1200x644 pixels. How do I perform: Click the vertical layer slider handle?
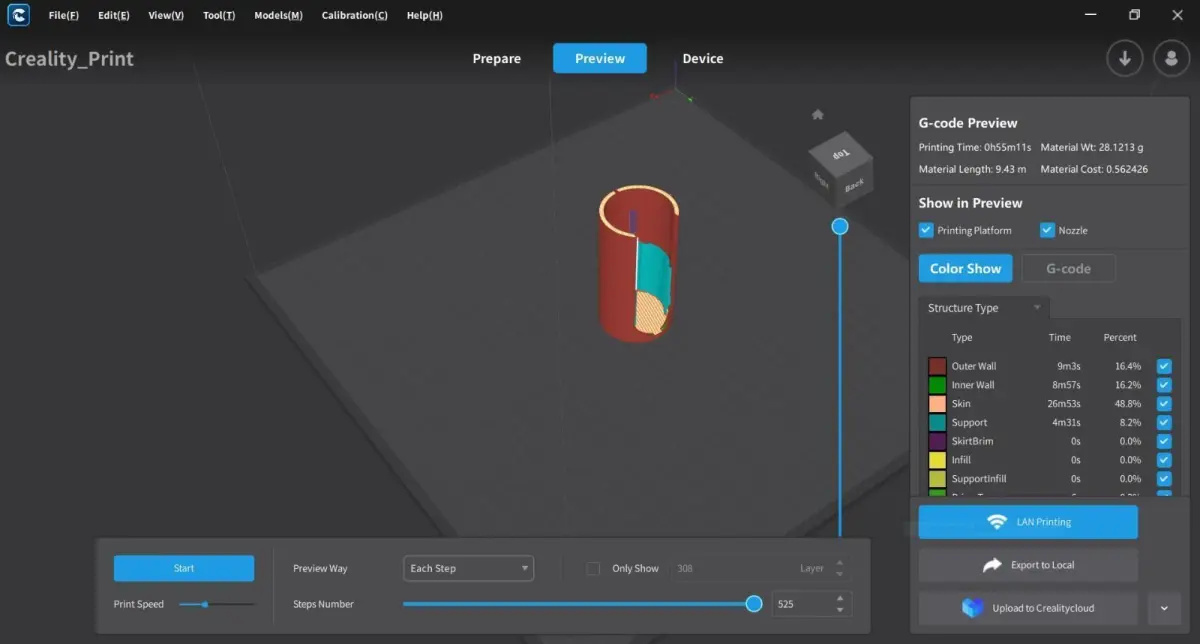click(x=840, y=227)
